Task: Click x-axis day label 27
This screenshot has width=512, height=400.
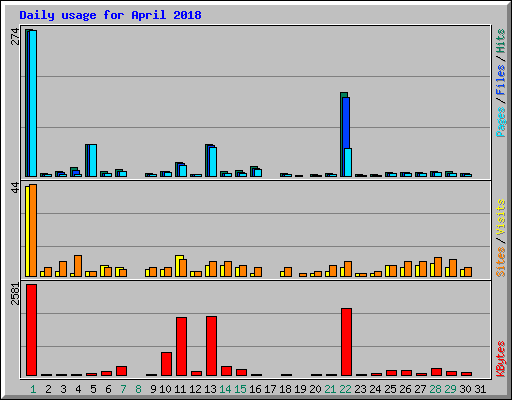Action: click(x=420, y=389)
